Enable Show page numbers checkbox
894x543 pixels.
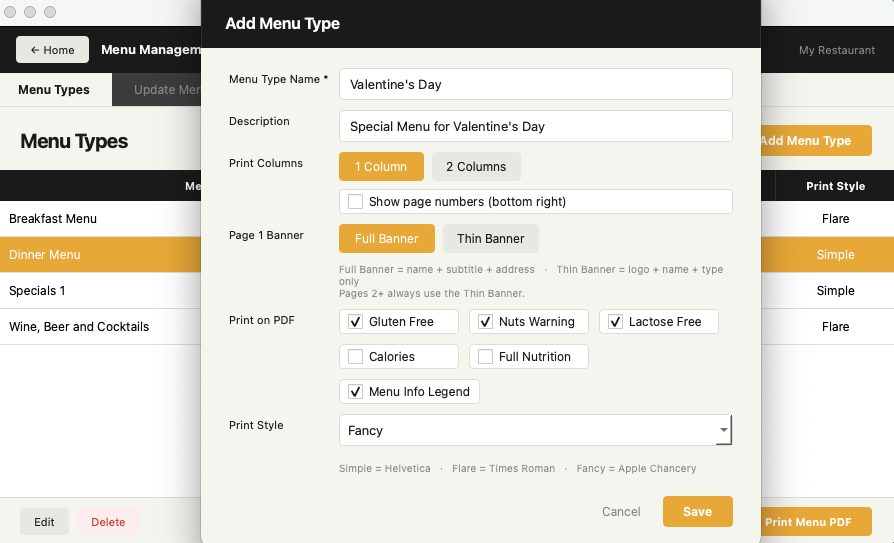coord(355,201)
